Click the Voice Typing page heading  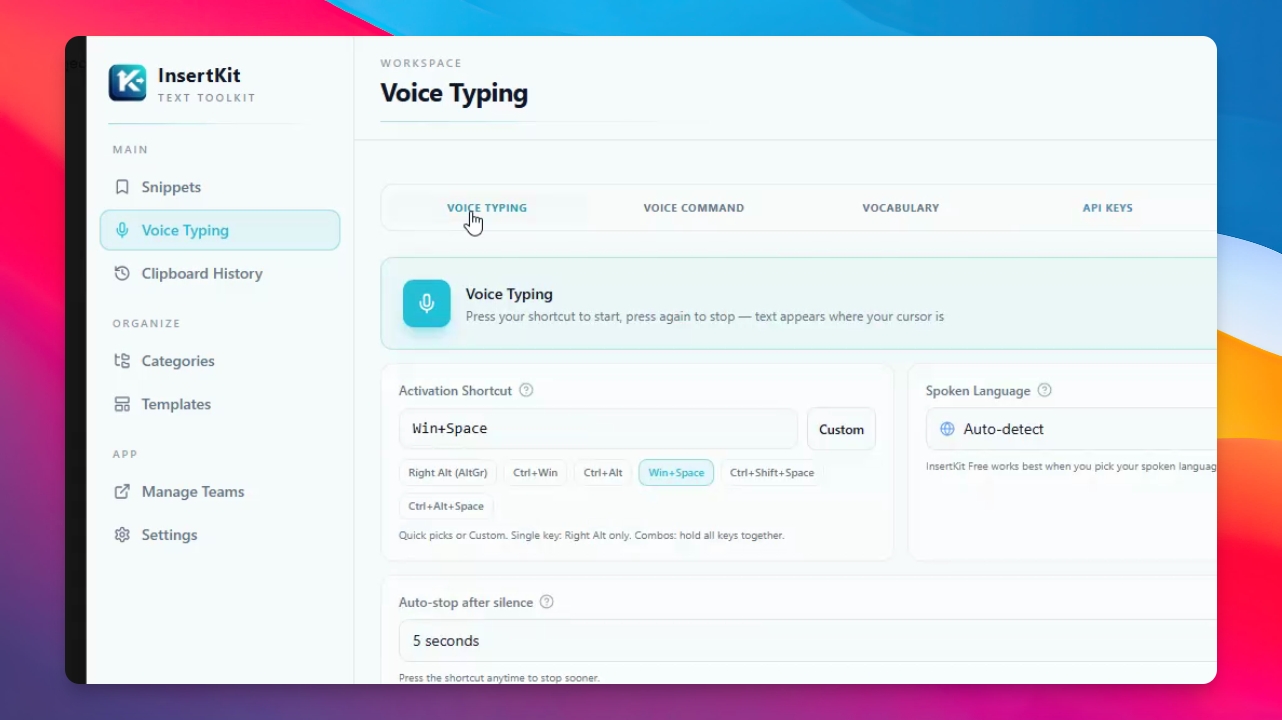[454, 94]
